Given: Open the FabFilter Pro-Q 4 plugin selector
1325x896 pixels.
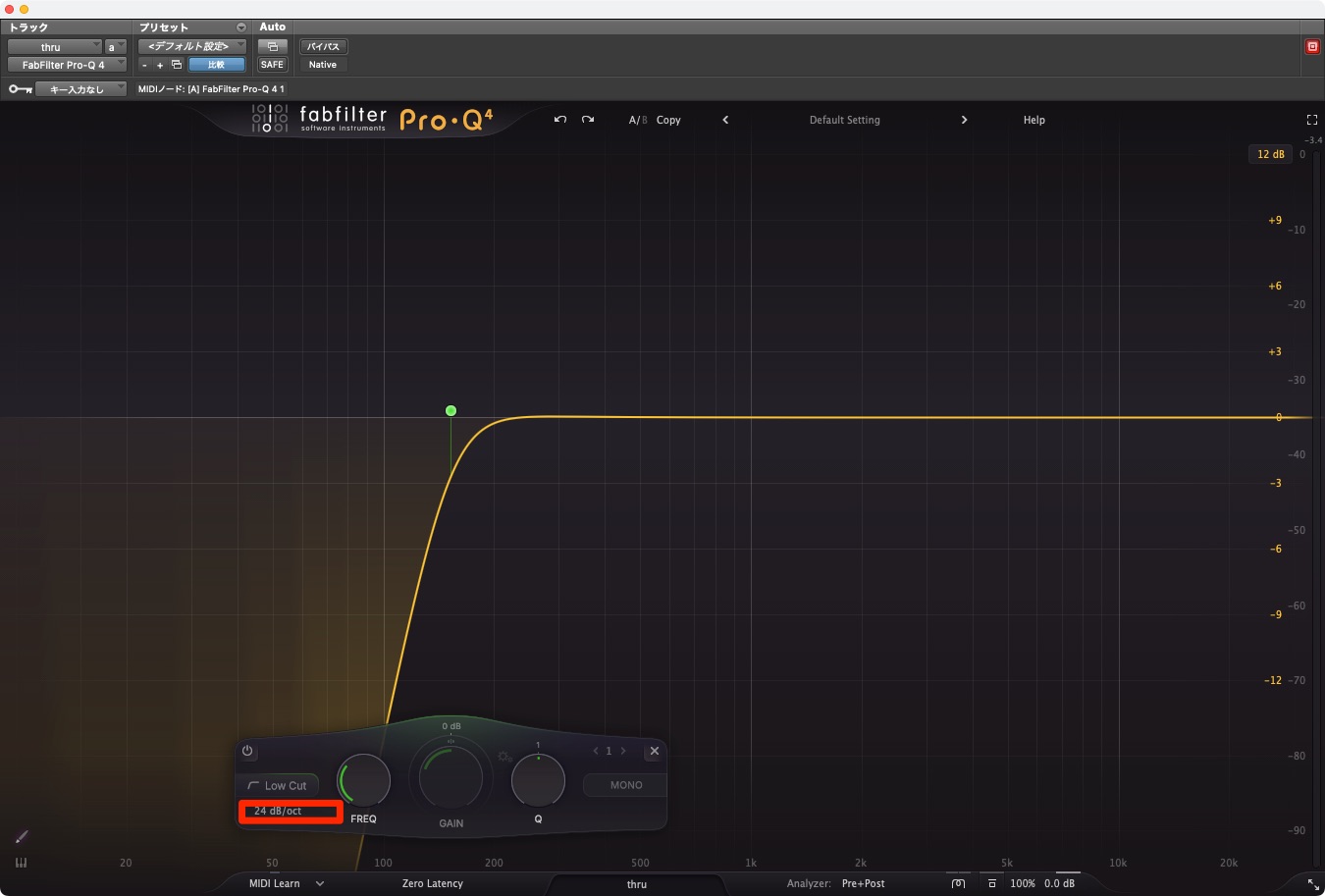Looking at the screenshot, I should 68,65.
